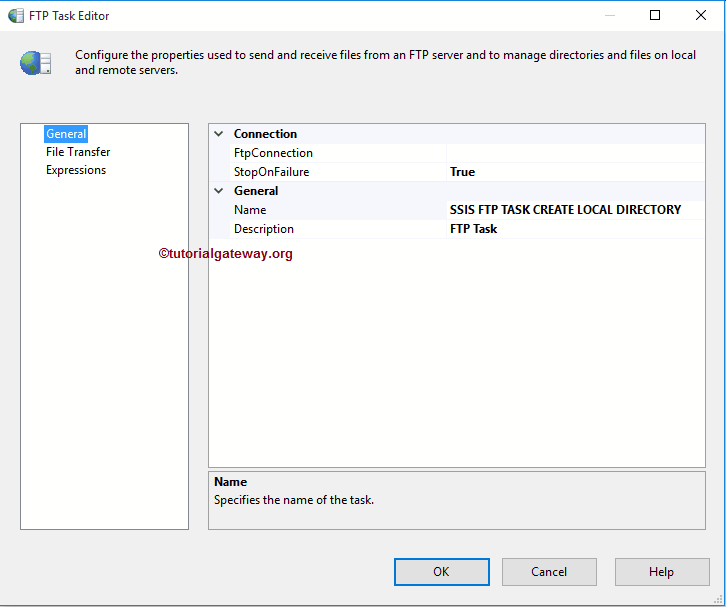Click the OK button
Viewport: 726px width, 607px height.
(442, 572)
